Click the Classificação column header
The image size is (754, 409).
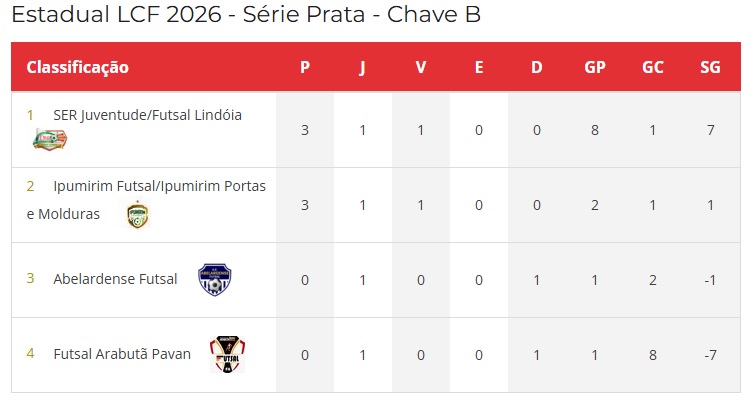pyautogui.click(x=78, y=67)
